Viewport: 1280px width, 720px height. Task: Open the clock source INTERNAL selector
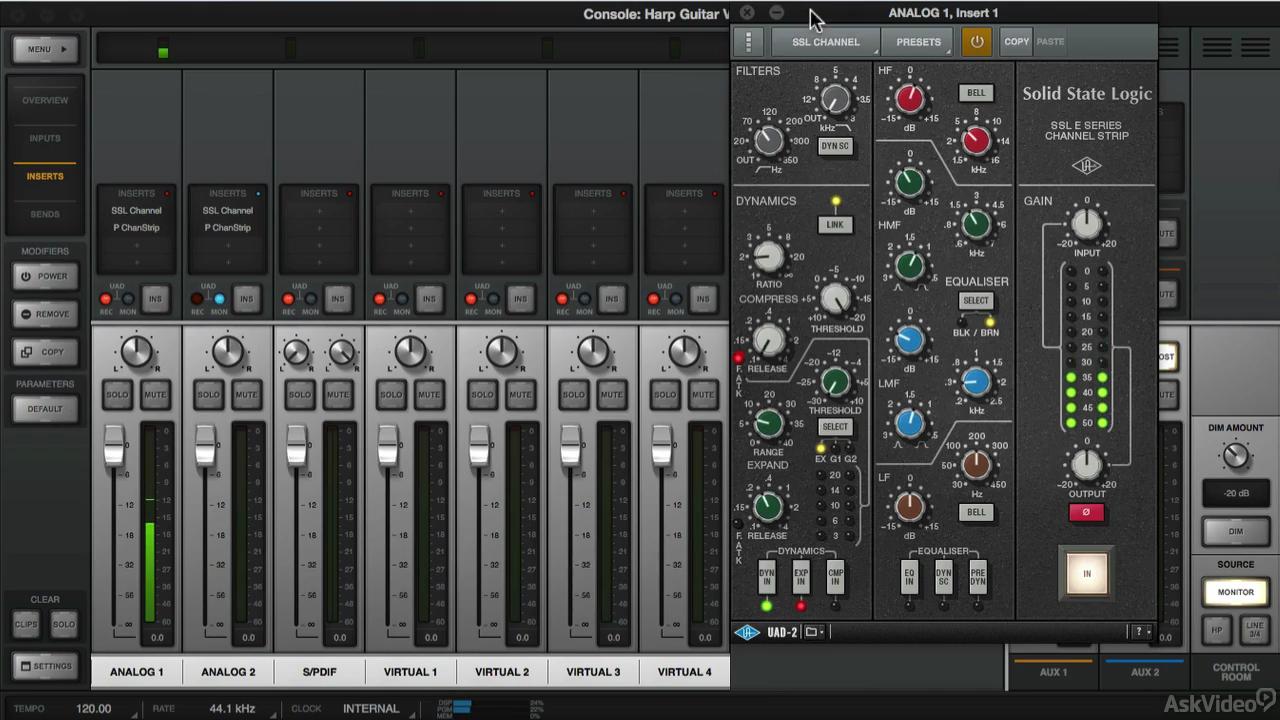[x=371, y=709]
